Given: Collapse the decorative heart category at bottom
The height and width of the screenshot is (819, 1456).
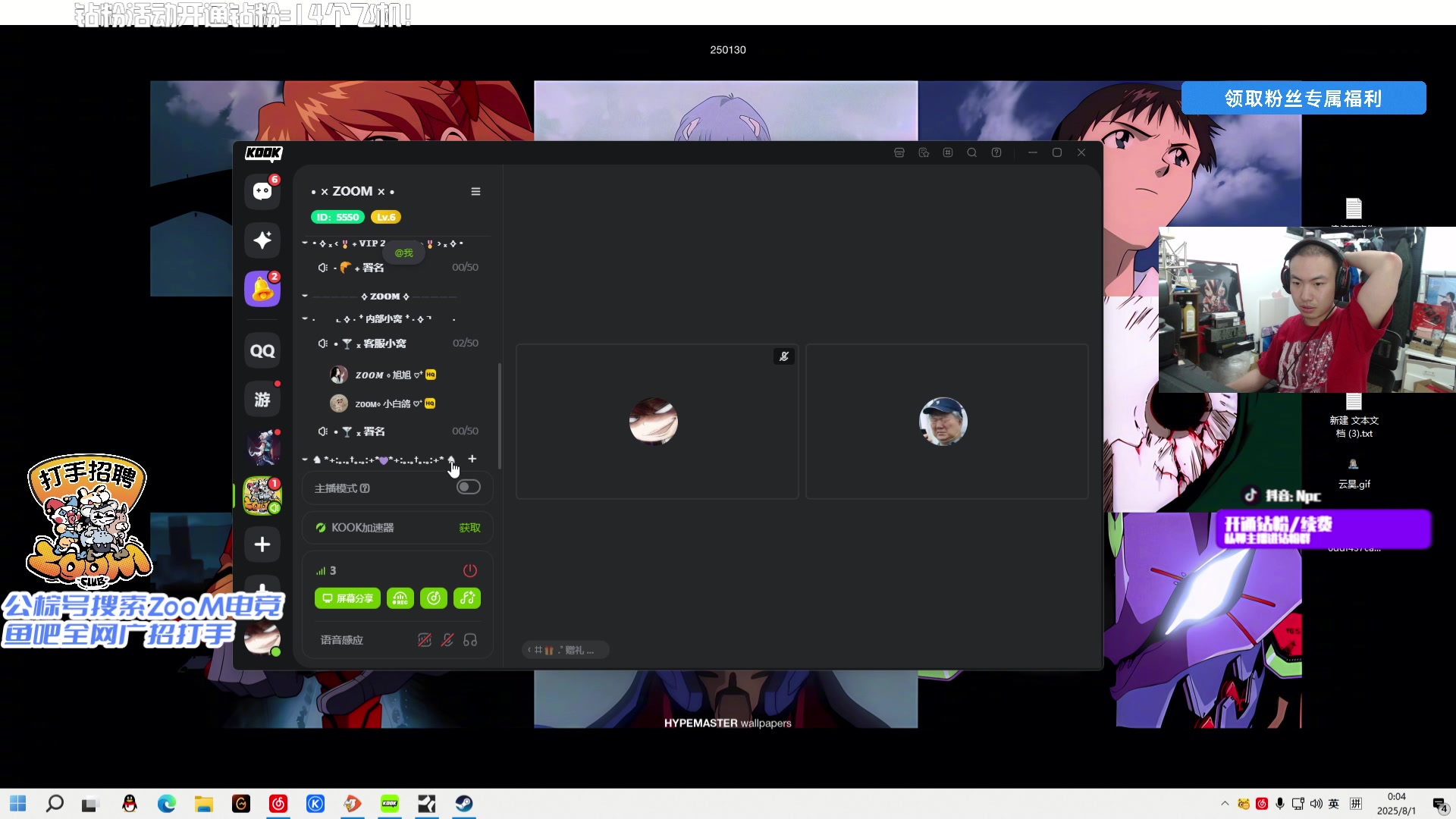Looking at the screenshot, I should click(305, 460).
